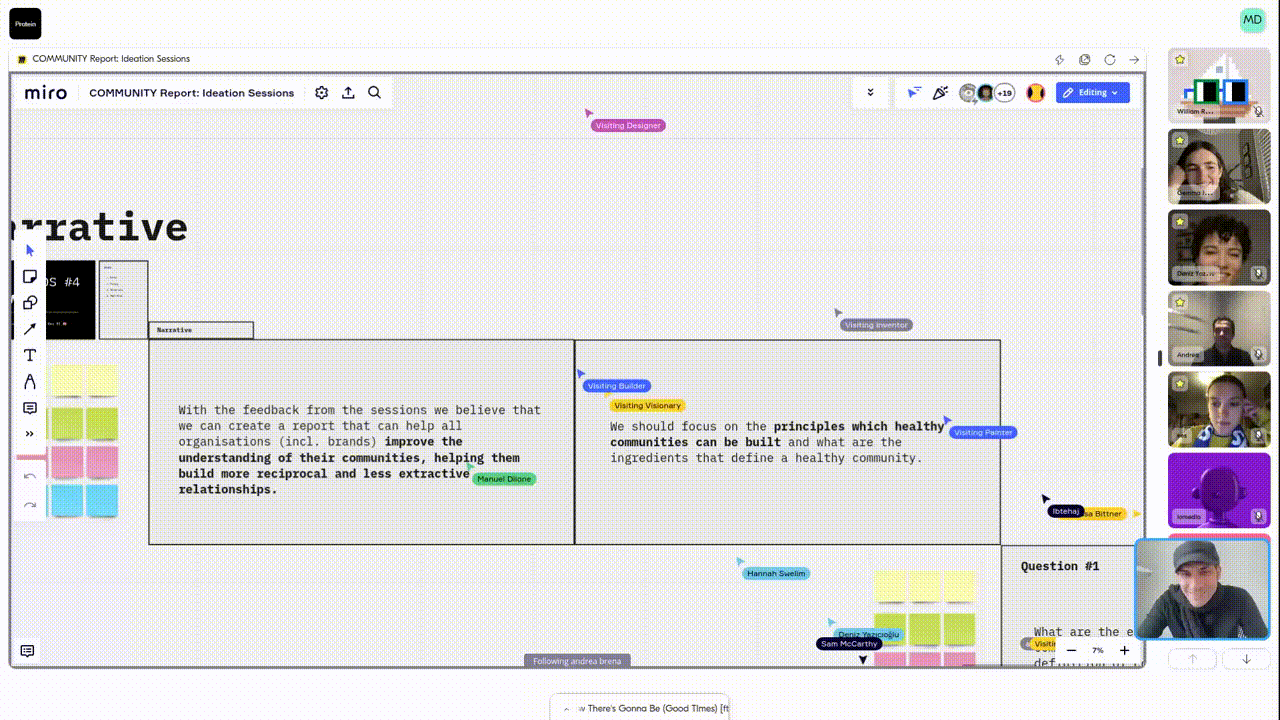Select the arrow connection line tool
This screenshot has height=720, width=1280.
click(30, 329)
